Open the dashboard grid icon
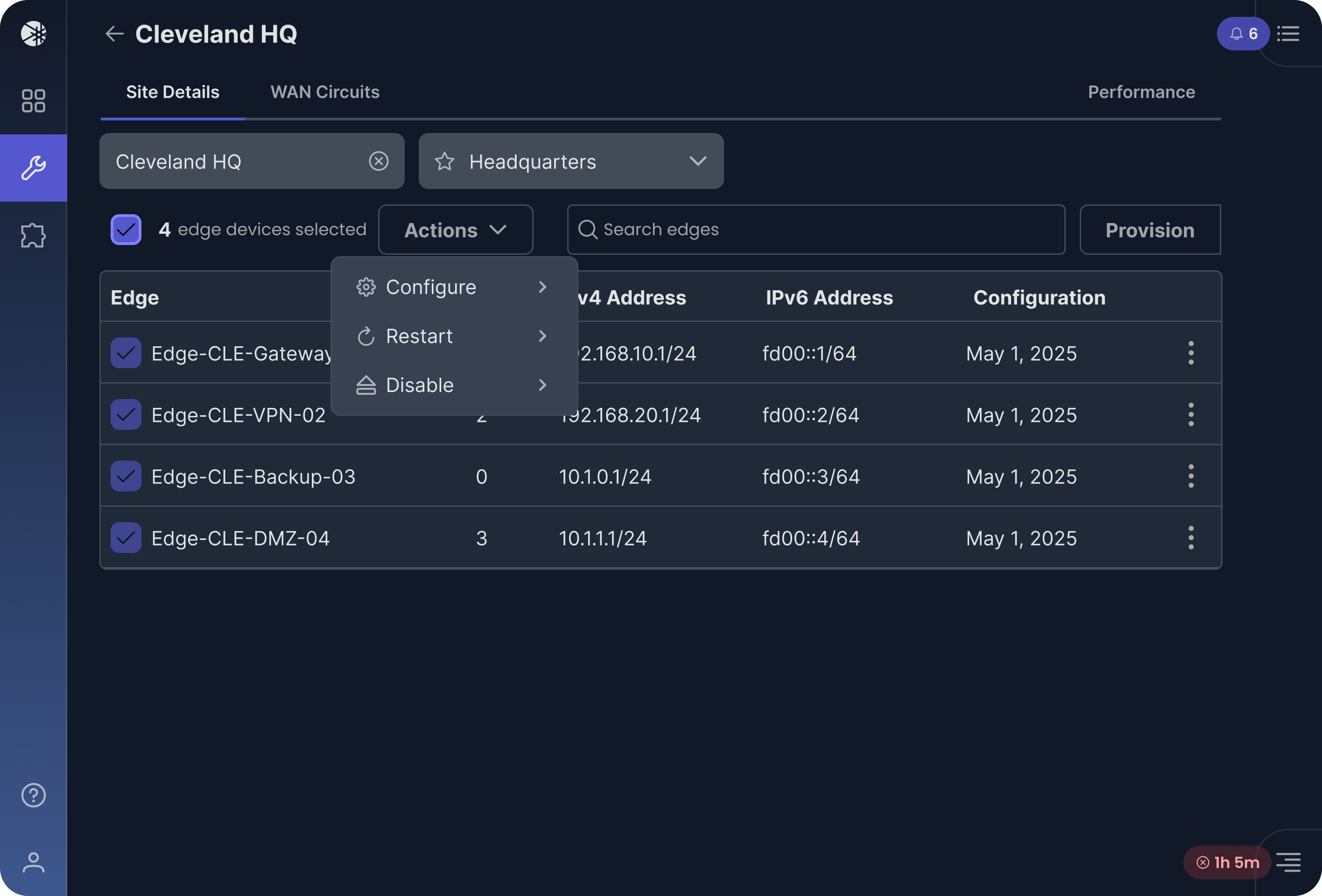The width and height of the screenshot is (1322, 896). (x=34, y=101)
